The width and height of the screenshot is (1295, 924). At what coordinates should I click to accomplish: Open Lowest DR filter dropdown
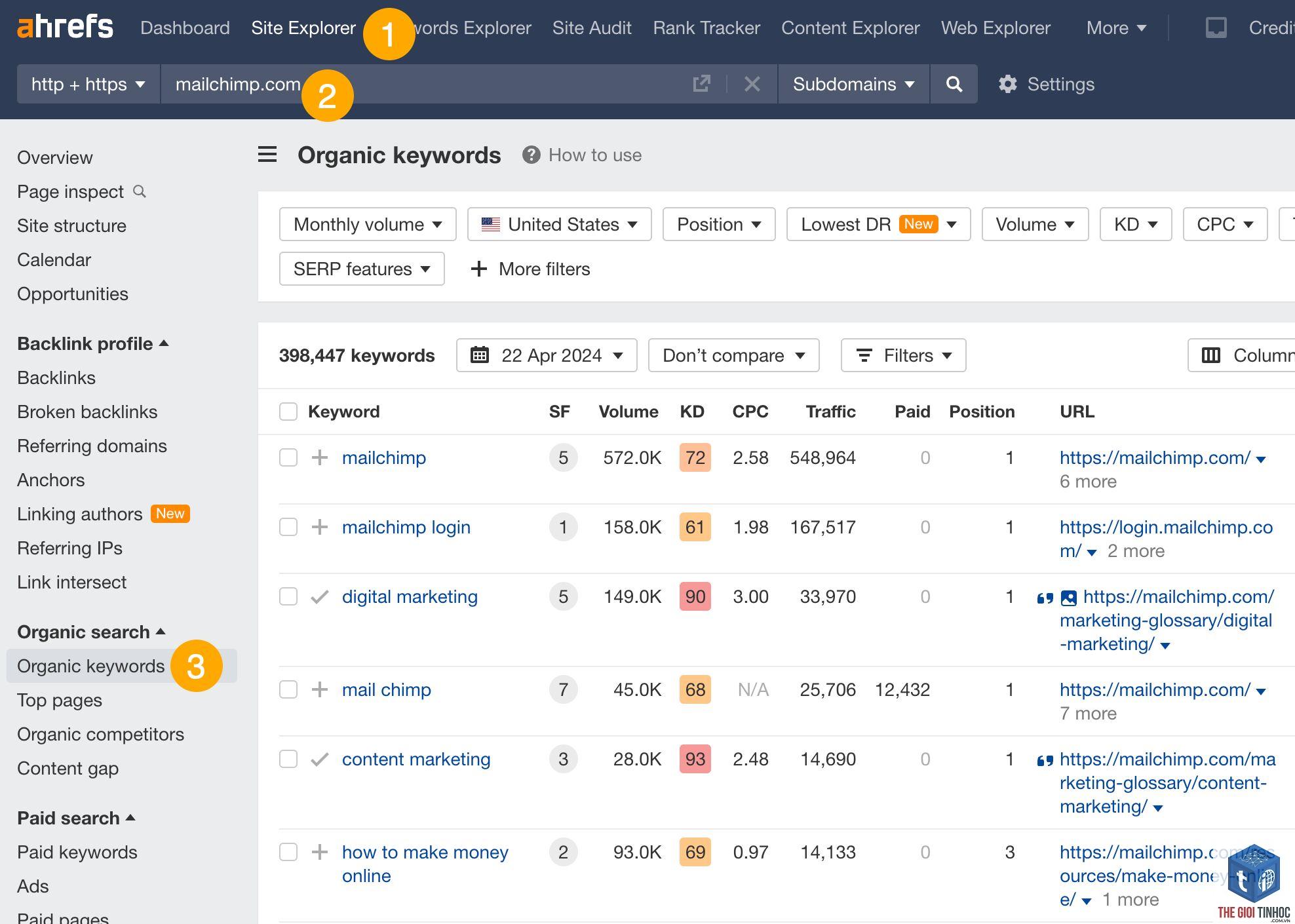click(x=878, y=224)
